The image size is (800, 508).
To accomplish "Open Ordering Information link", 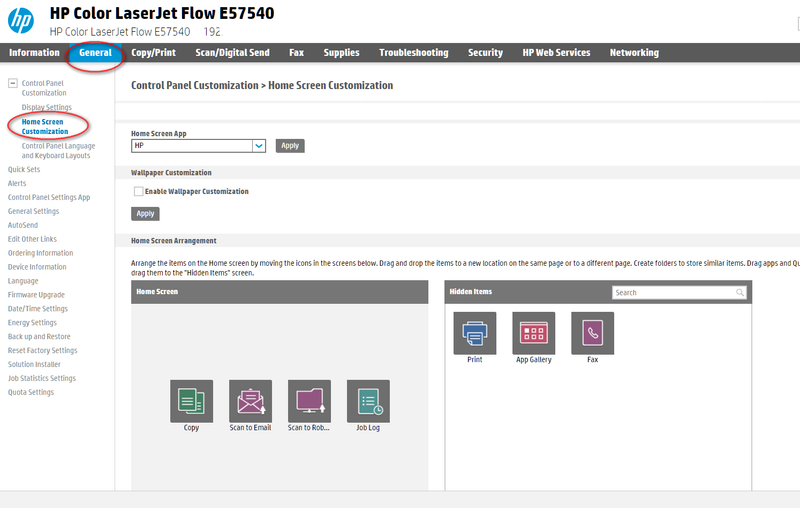I will pos(40,253).
